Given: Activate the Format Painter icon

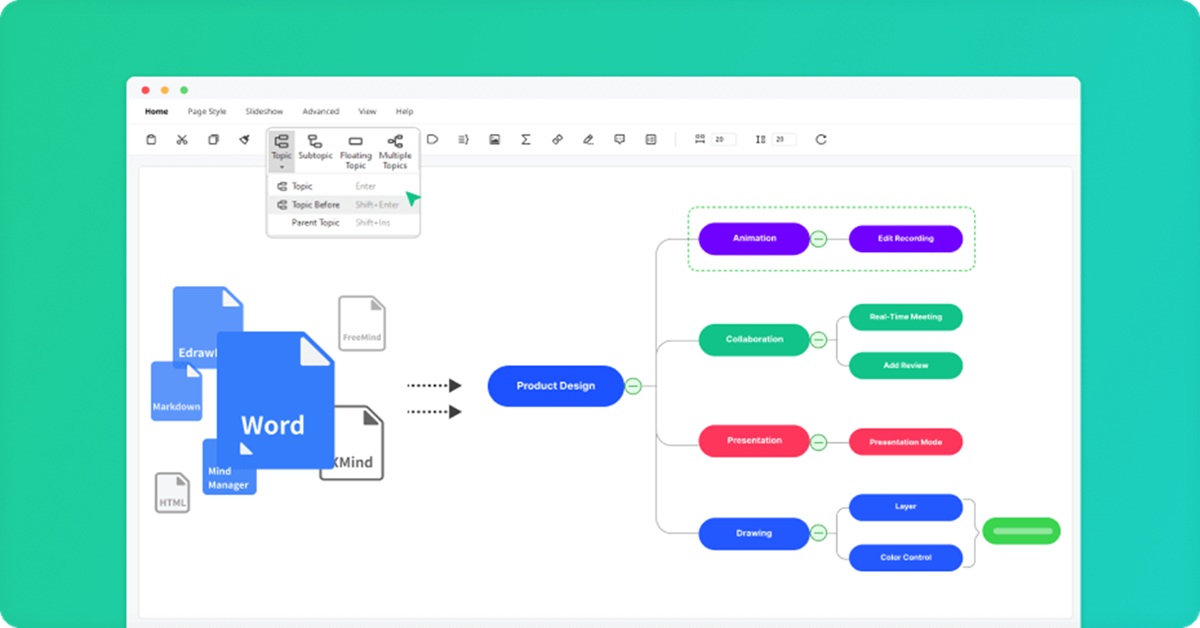Looking at the screenshot, I should pos(244,139).
